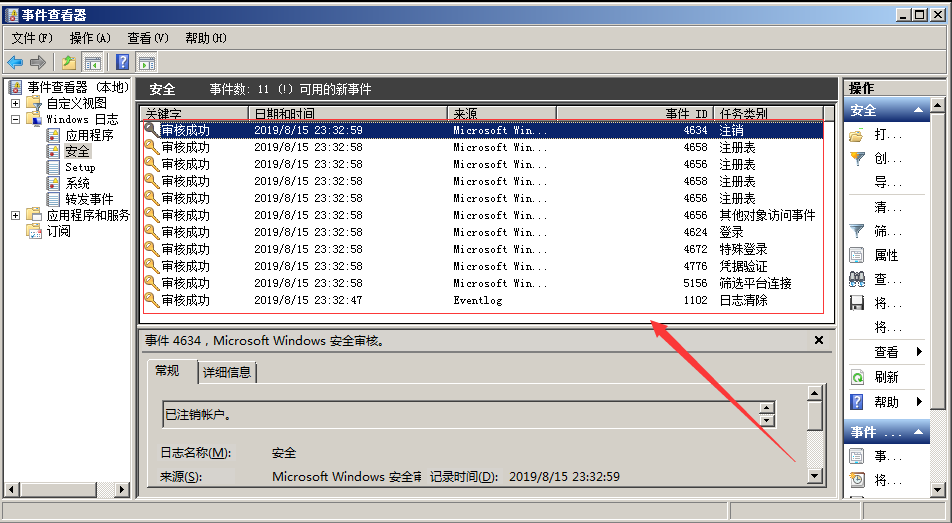Open the 属性 (Properties) action
Viewport: 952px width, 523px height.
pyautogui.click(x=885, y=255)
